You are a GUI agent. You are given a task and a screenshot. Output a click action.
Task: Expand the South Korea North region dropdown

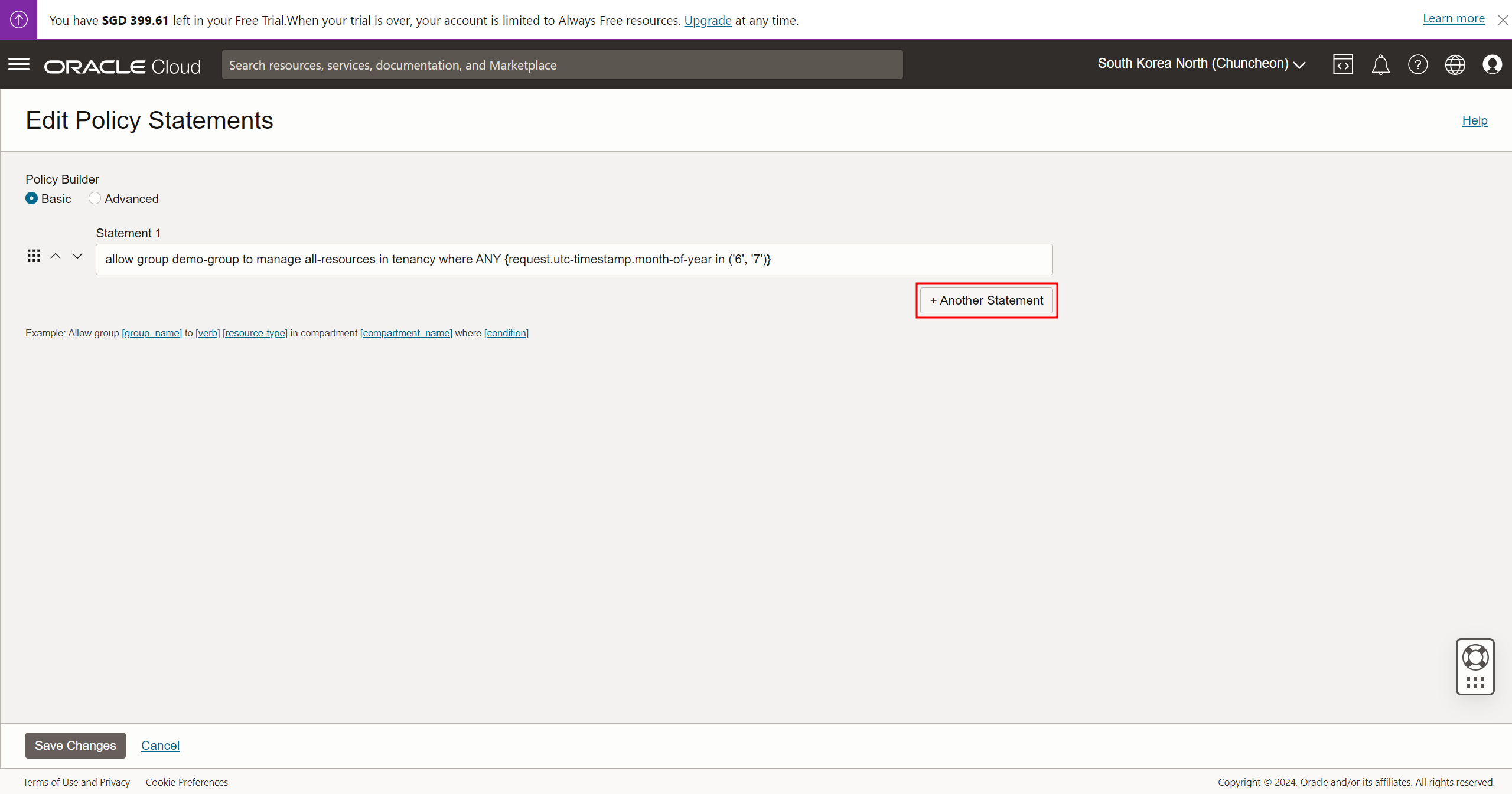pyautogui.click(x=1201, y=64)
